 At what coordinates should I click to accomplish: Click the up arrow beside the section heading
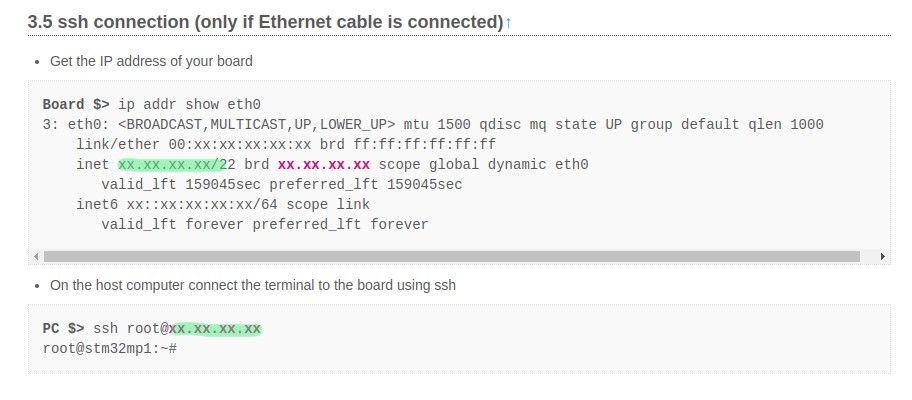[x=508, y=22]
